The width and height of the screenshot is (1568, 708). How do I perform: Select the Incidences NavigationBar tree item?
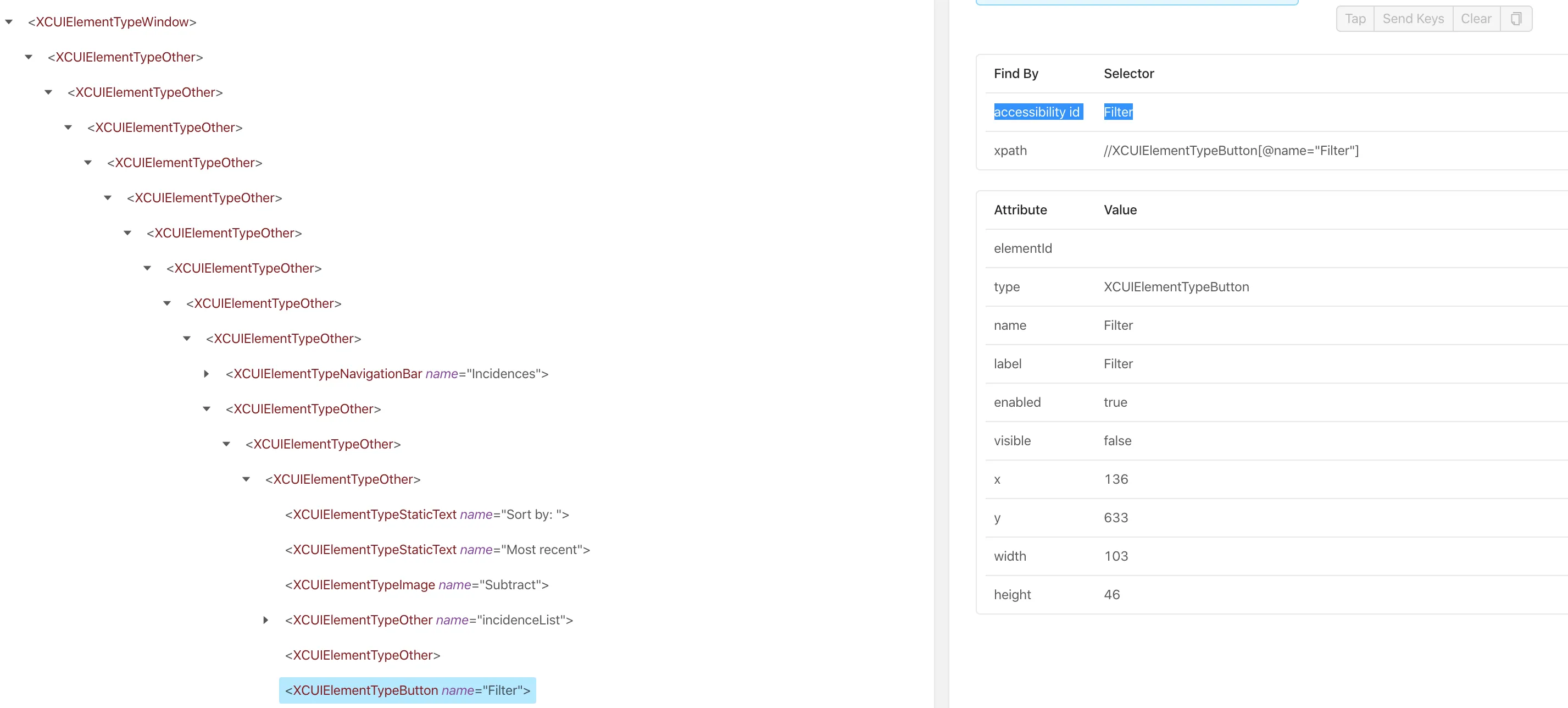coord(387,374)
